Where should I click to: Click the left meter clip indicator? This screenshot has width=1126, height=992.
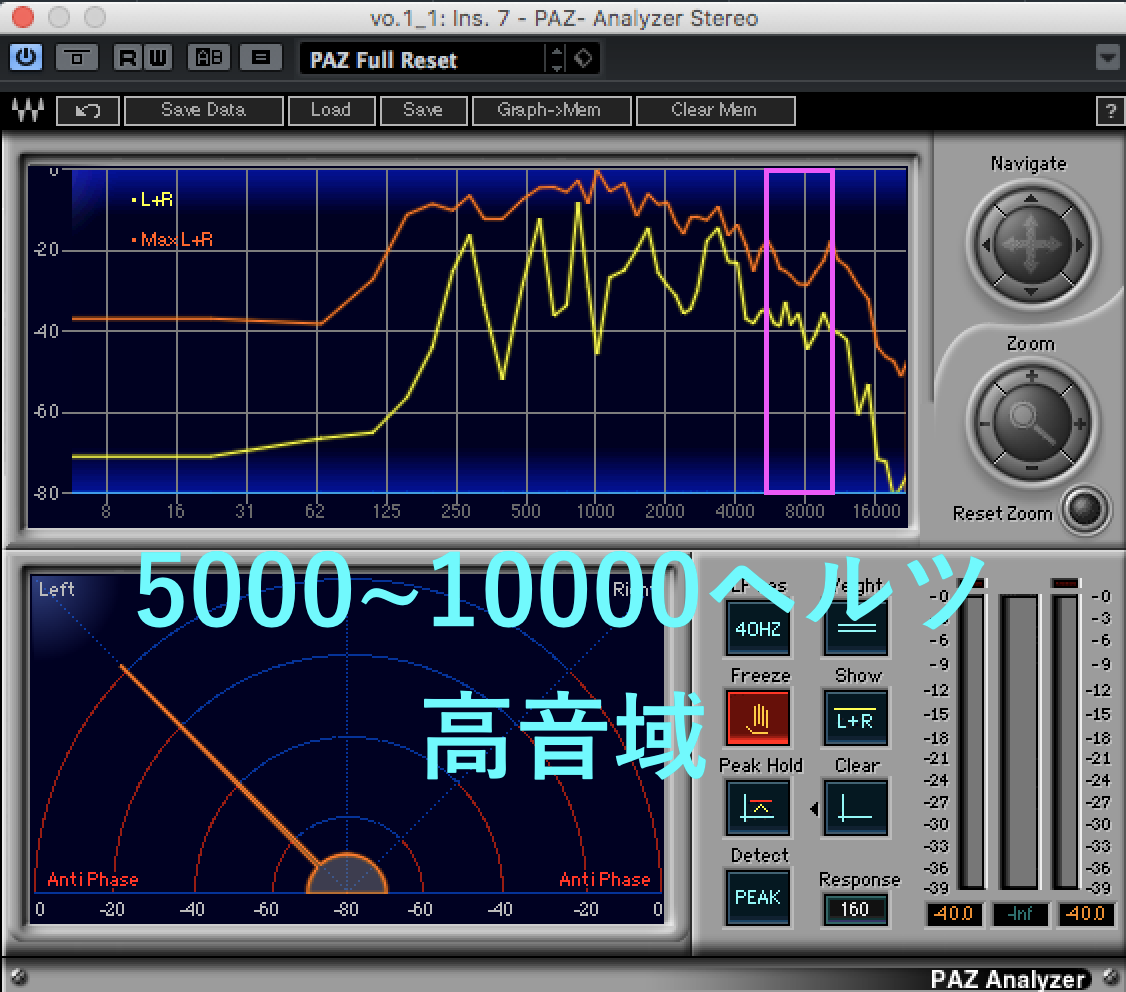[973, 583]
